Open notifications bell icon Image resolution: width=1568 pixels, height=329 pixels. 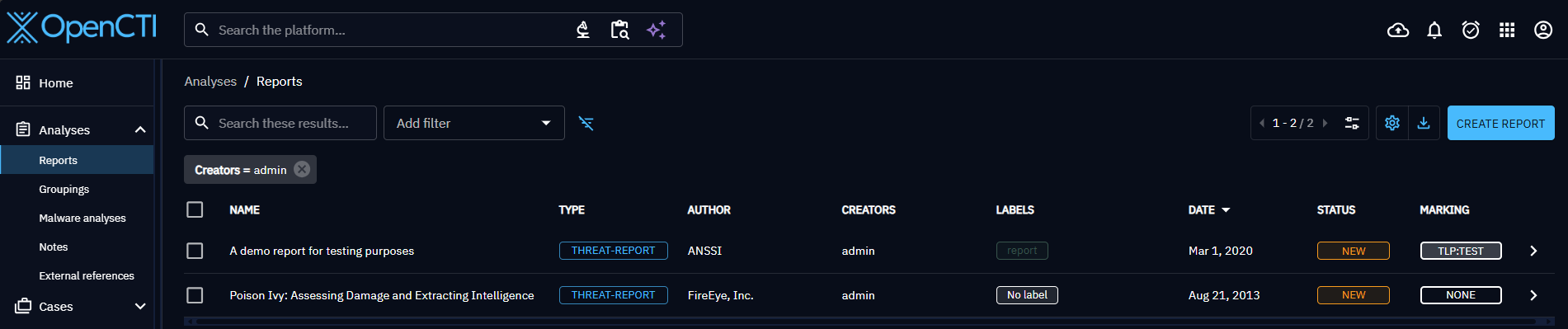1434,31
